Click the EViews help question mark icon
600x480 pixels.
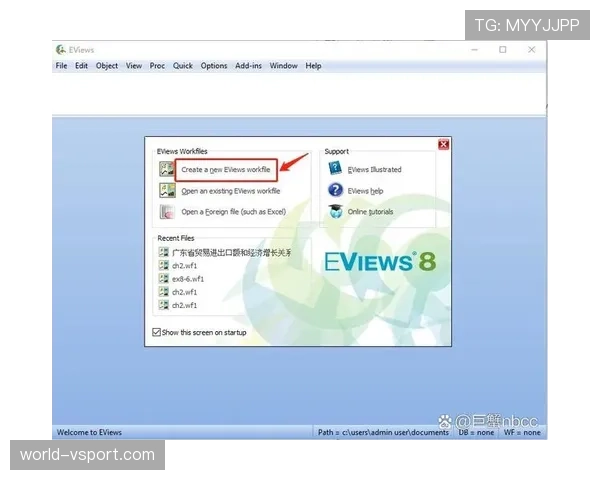click(335, 190)
